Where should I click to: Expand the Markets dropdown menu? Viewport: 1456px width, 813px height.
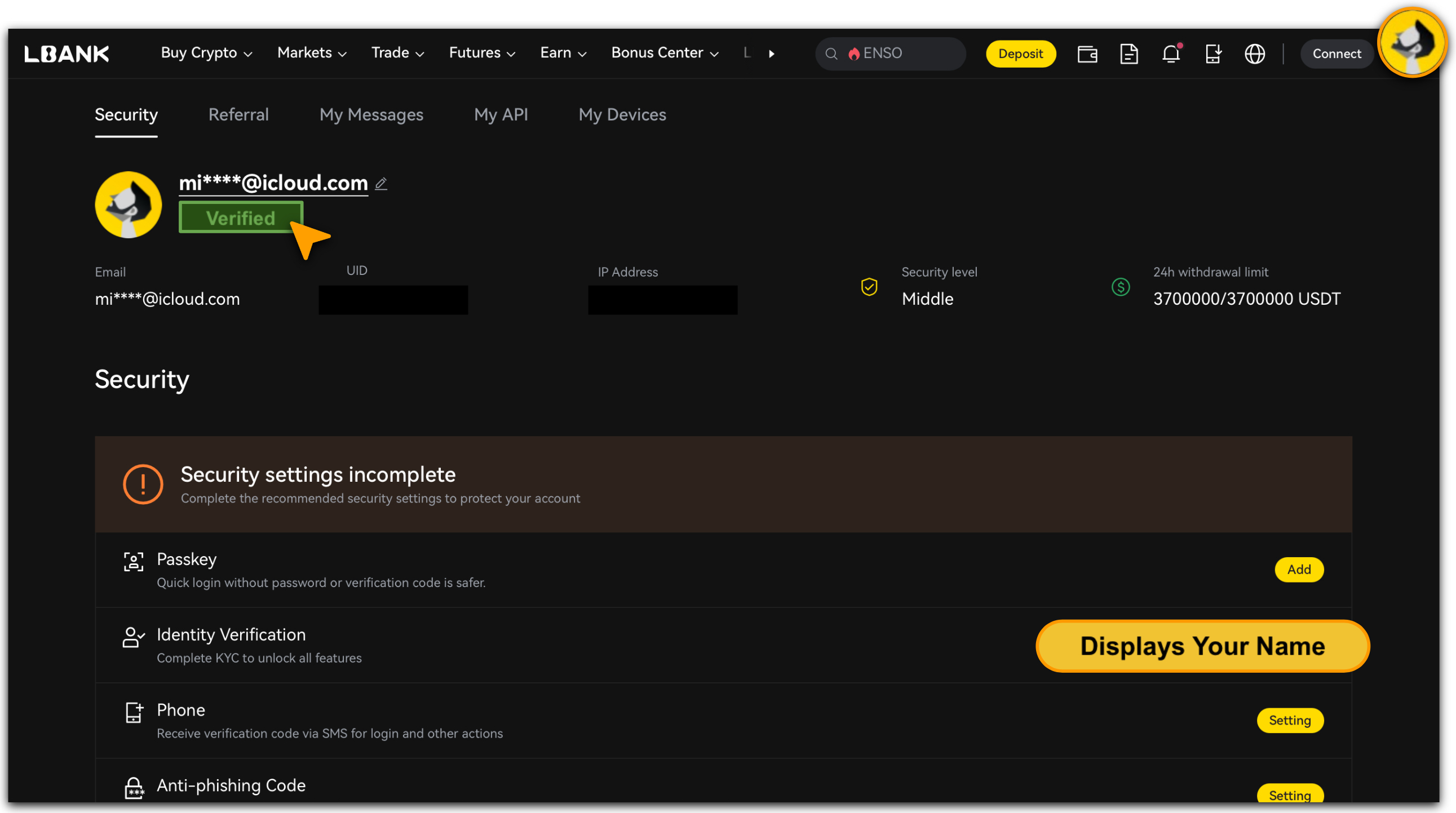(311, 53)
